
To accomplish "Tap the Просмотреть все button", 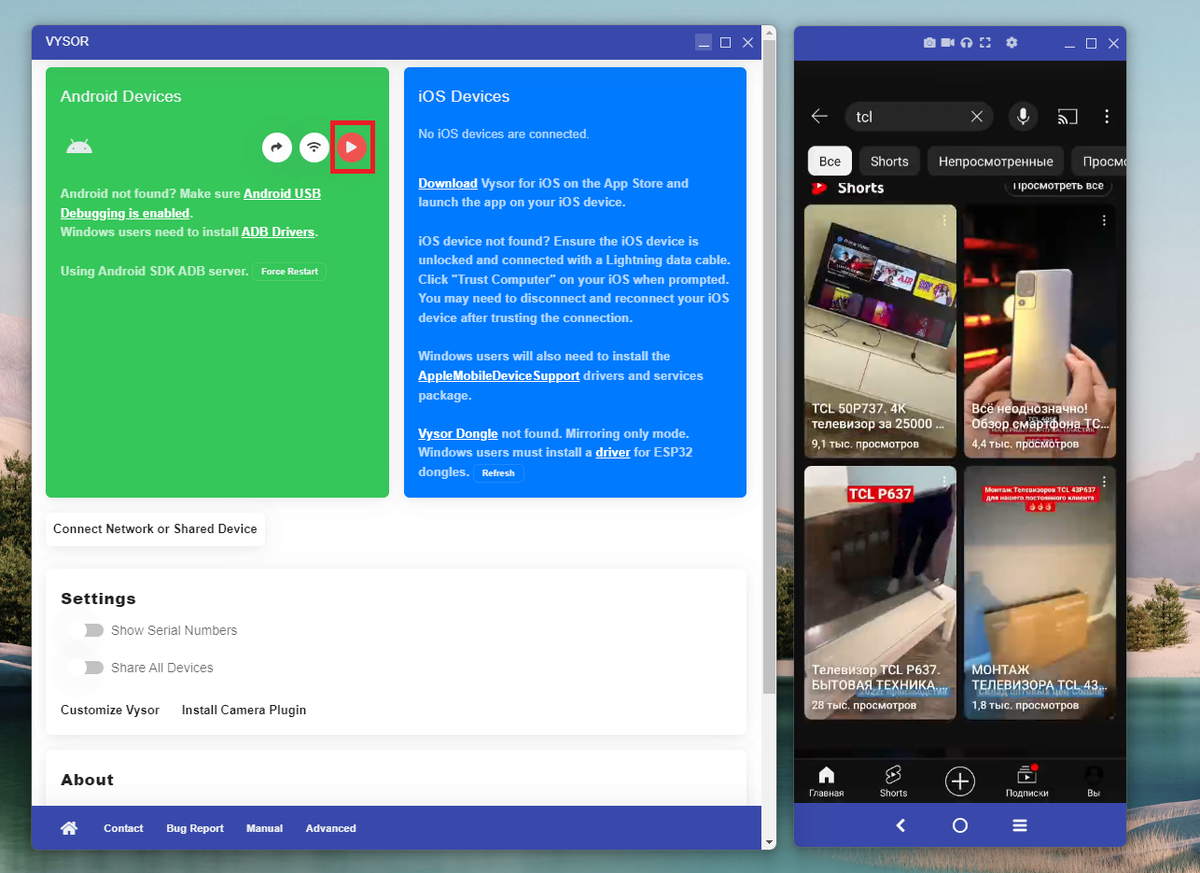I will tap(1058, 186).
